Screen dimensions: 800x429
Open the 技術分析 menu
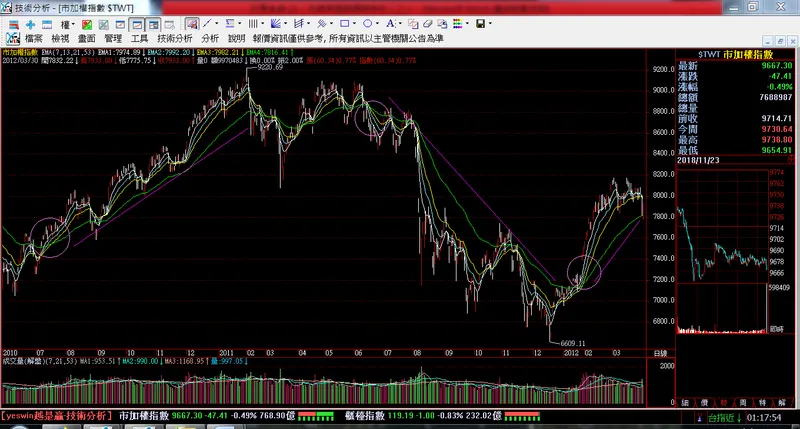coord(175,38)
